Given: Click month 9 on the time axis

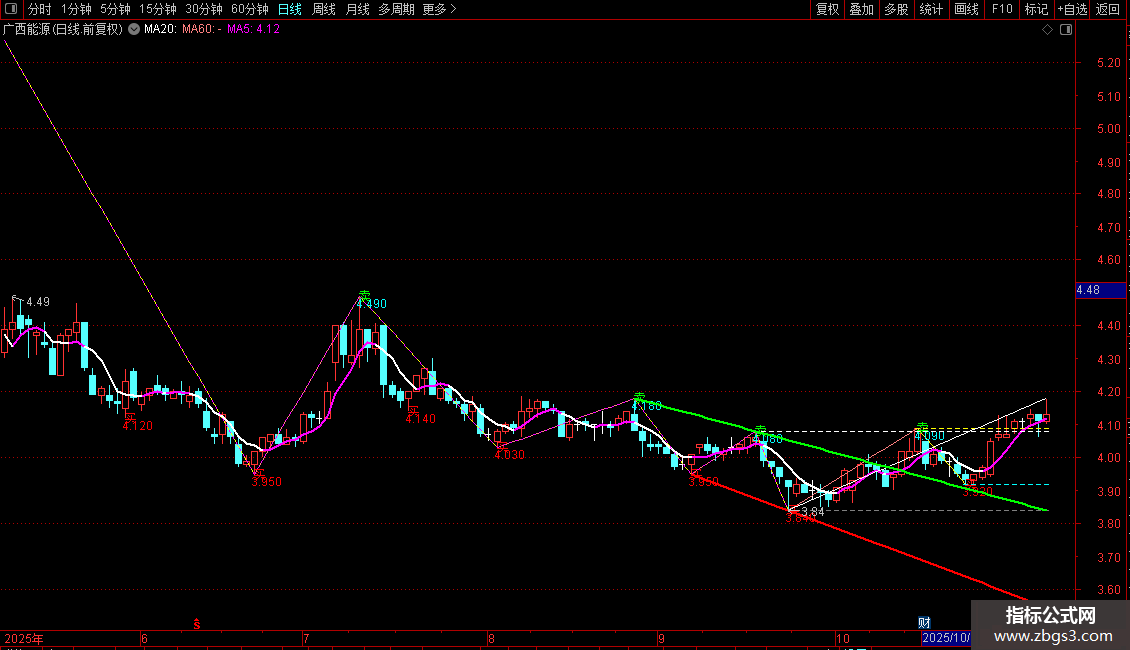Looking at the screenshot, I should point(661,638).
